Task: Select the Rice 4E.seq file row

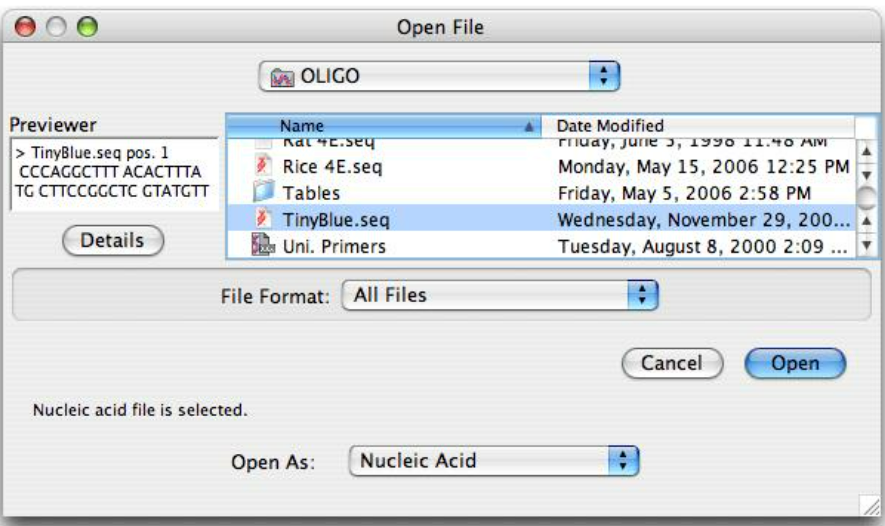Action: [541, 166]
